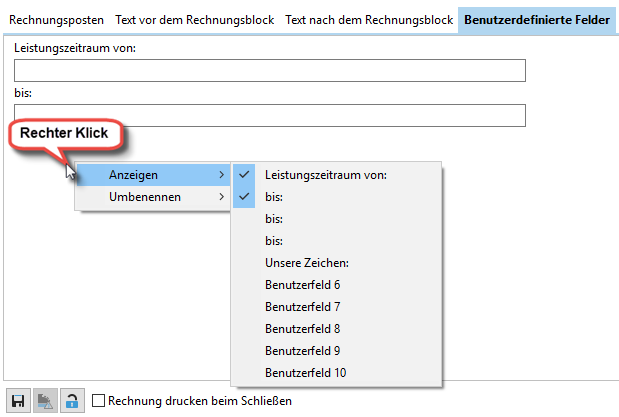Select the 'Benutzerdefinierte Felder' tab
Screen dimensions: 619x417
[538, 19]
